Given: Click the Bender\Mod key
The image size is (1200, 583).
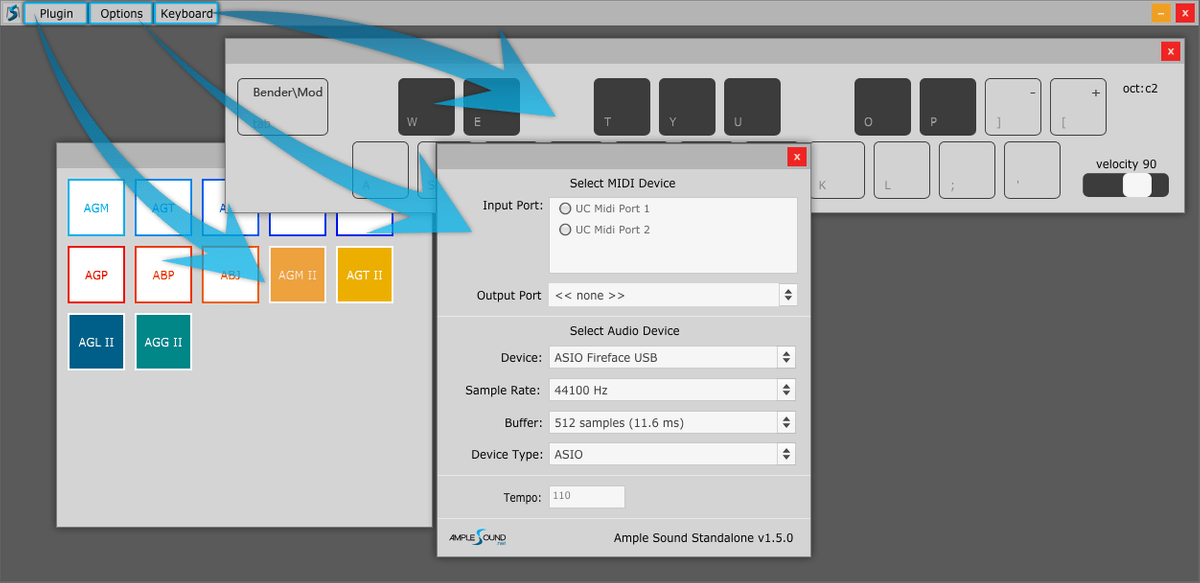Looking at the screenshot, I should pos(282,106).
